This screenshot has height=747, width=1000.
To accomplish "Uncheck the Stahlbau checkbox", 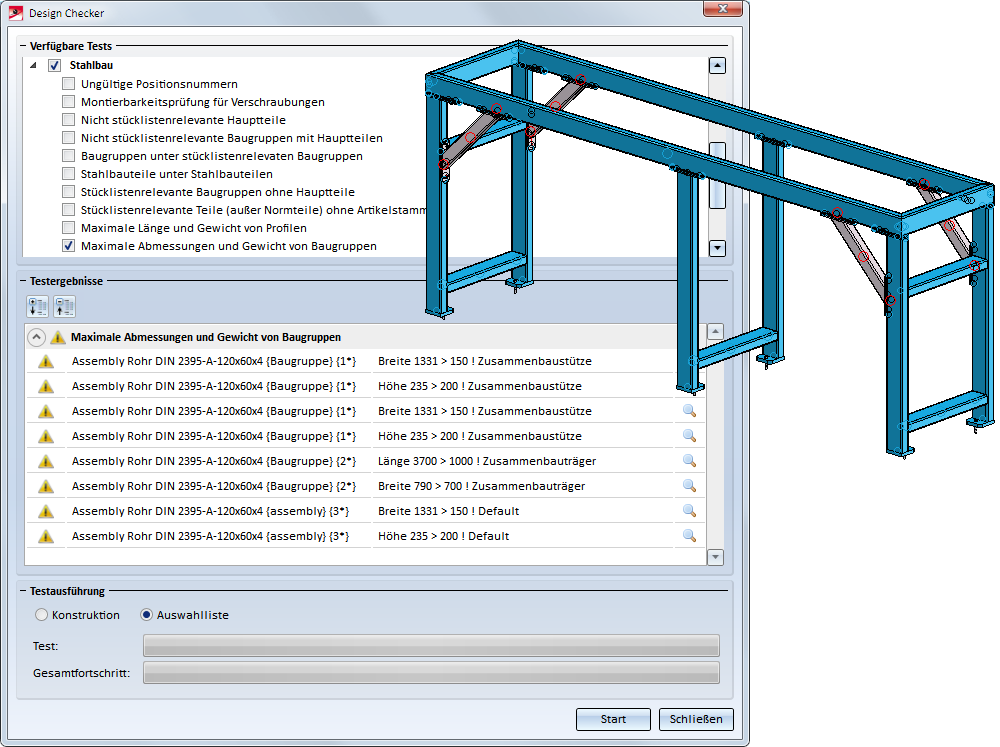I will point(55,66).
